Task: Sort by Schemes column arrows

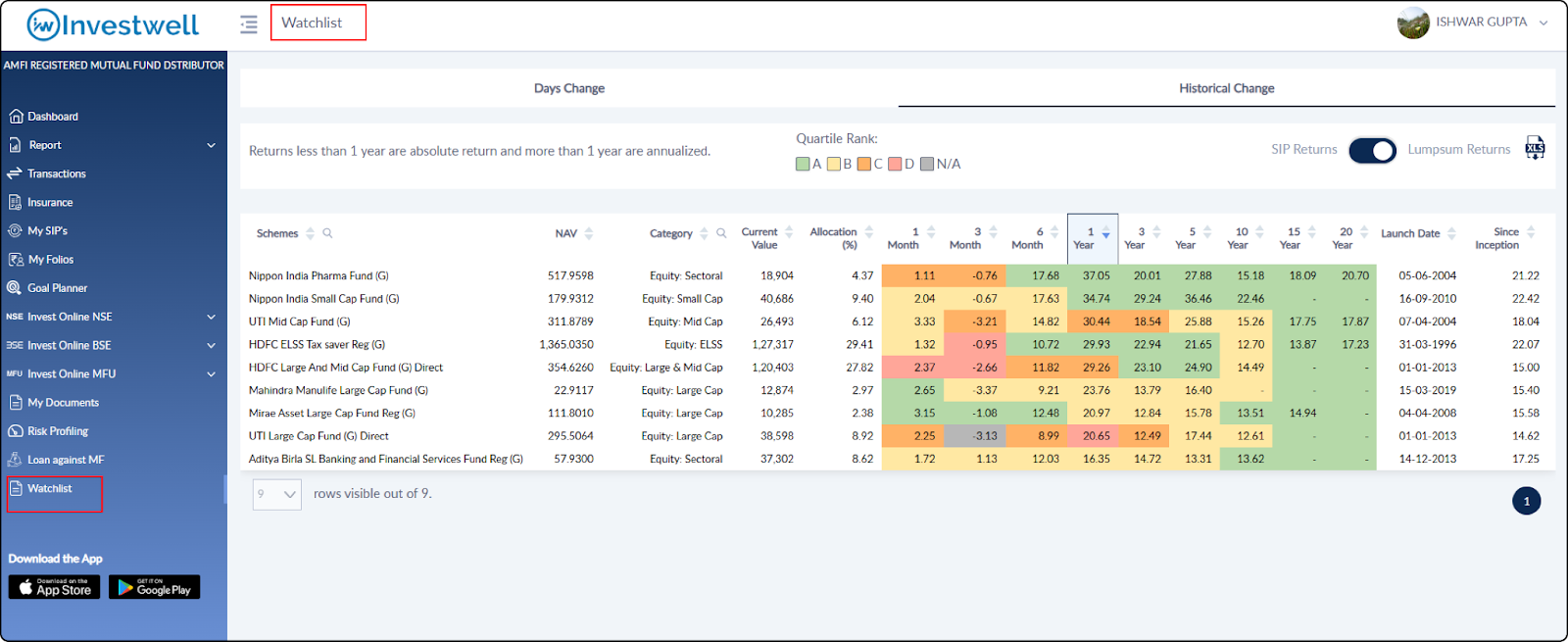Action: 310,233
